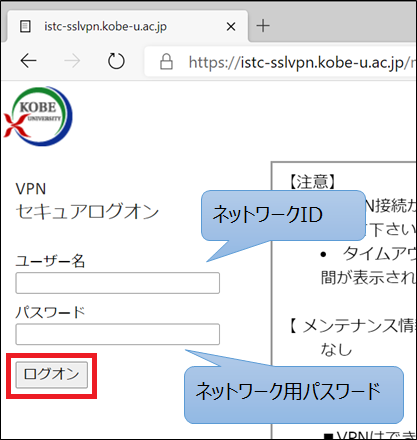Select the istc-sslvpn.kobe-u.ac.jp tab
The width and height of the screenshot is (417, 440).
pos(127,26)
